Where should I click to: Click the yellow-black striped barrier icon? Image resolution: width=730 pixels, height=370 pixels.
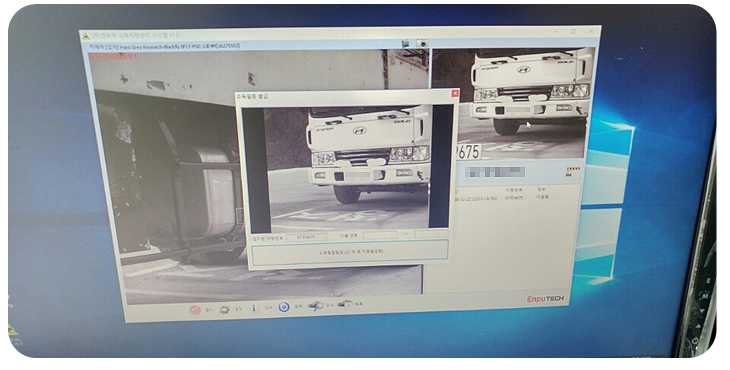[573, 170]
